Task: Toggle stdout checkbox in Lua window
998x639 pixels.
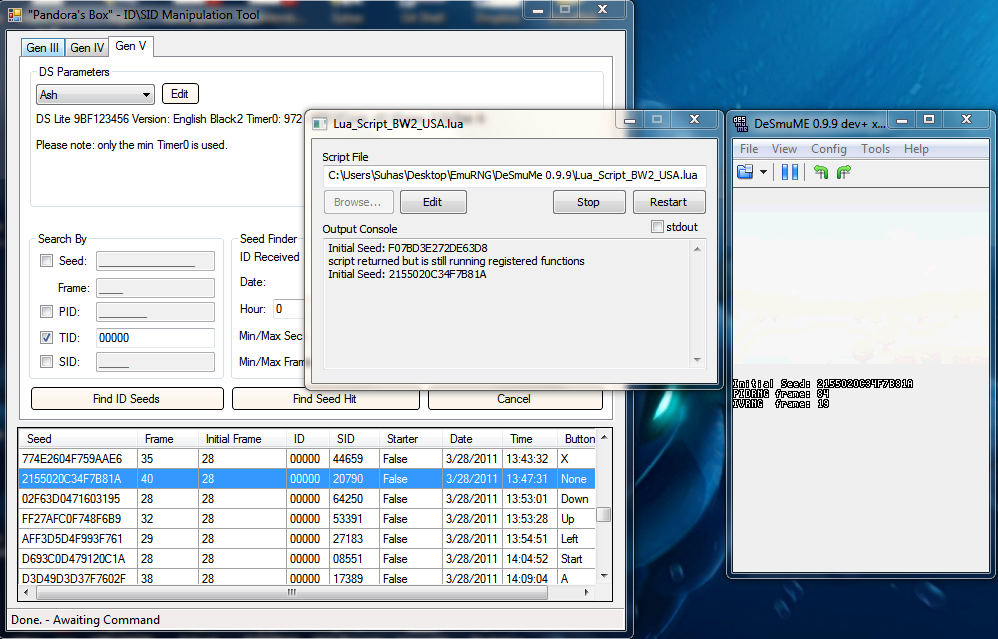Action: [657, 227]
